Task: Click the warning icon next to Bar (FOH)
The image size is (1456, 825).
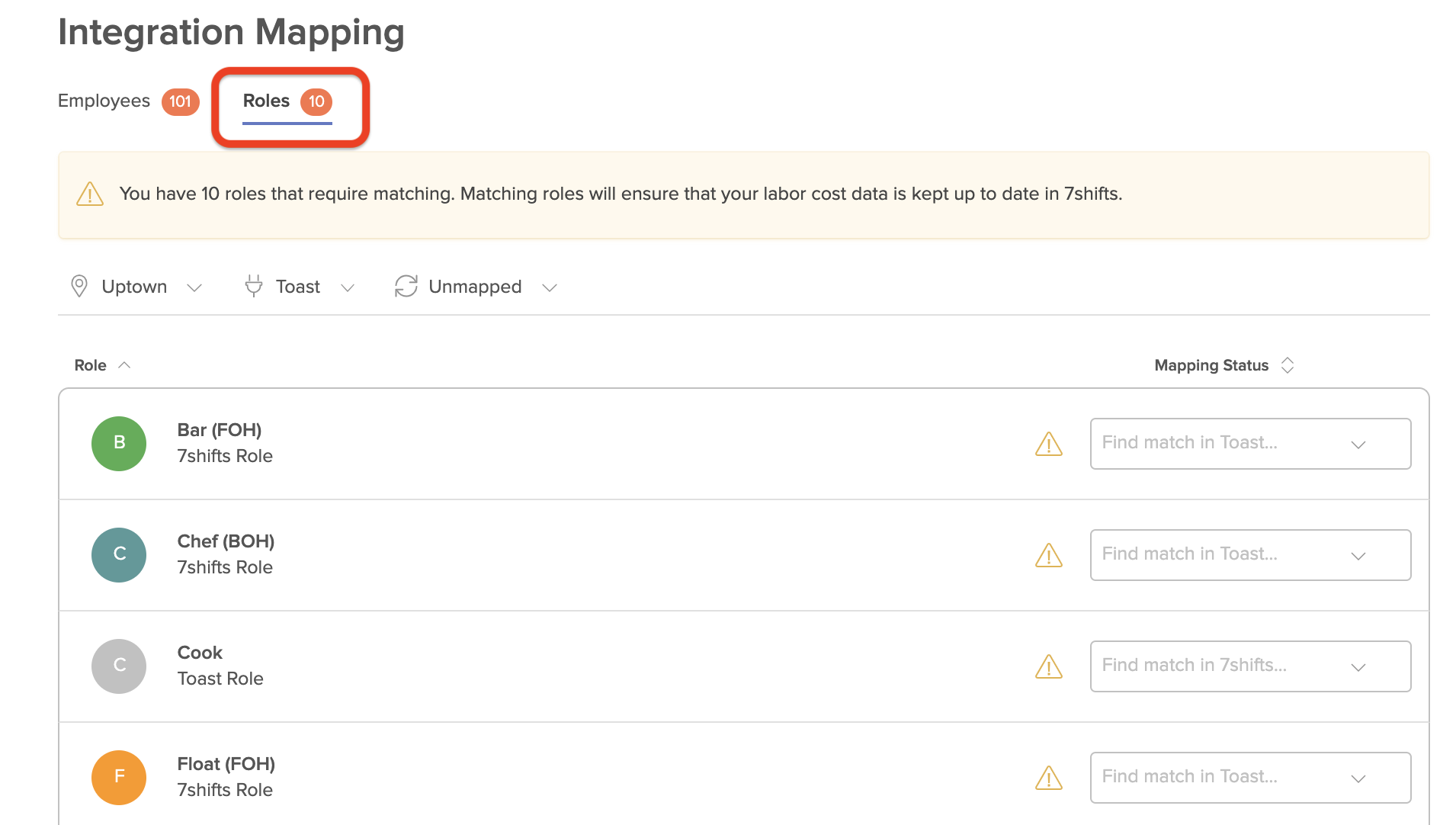Action: click(1049, 444)
